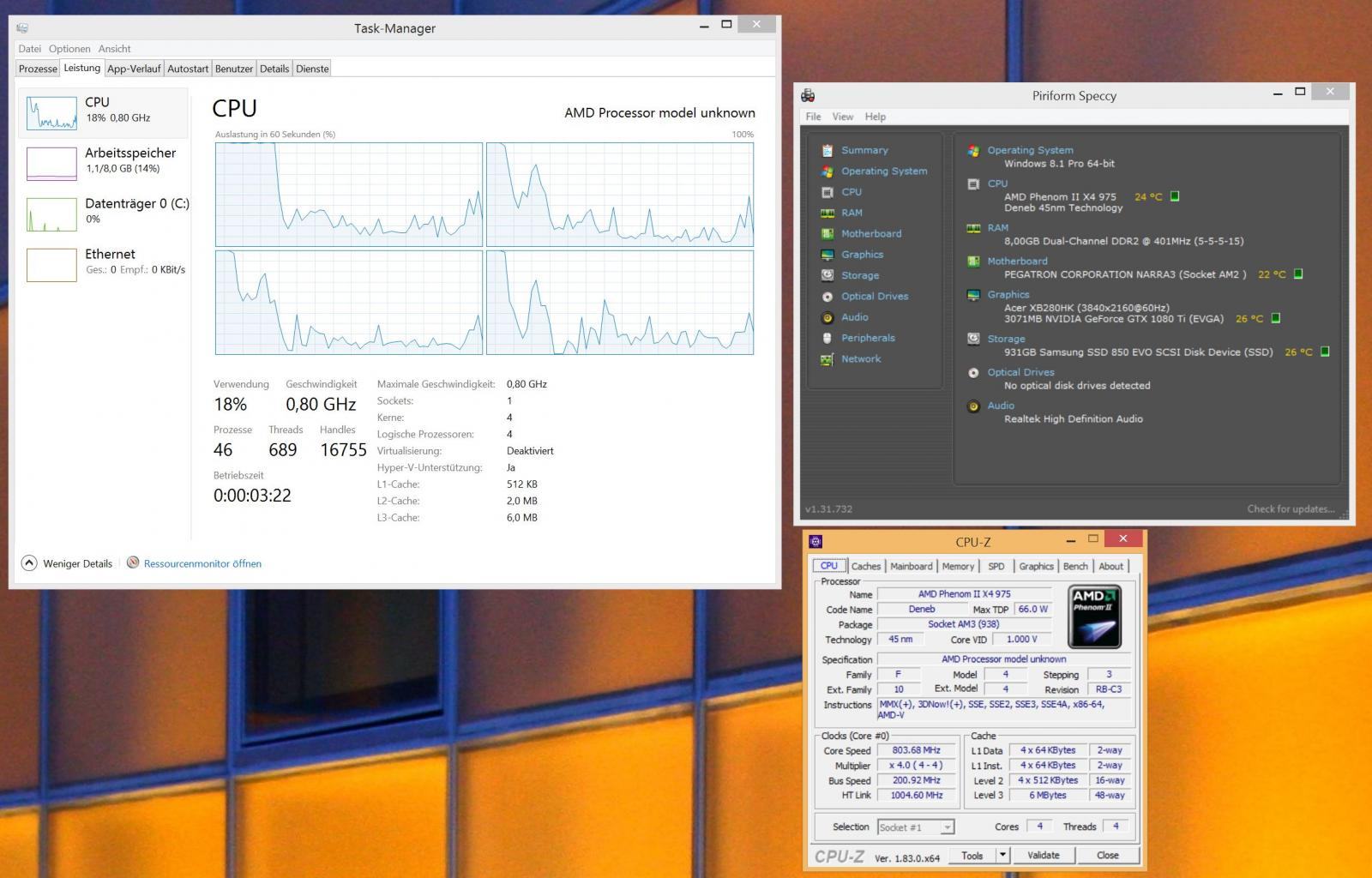Click Ressourcenmonitor öffnen link
This screenshot has width=1372, height=878.
[202, 563]
